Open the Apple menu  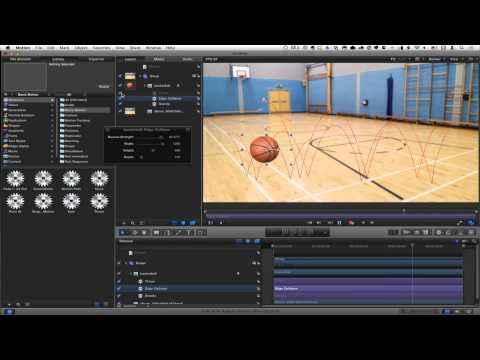point(7,48)
